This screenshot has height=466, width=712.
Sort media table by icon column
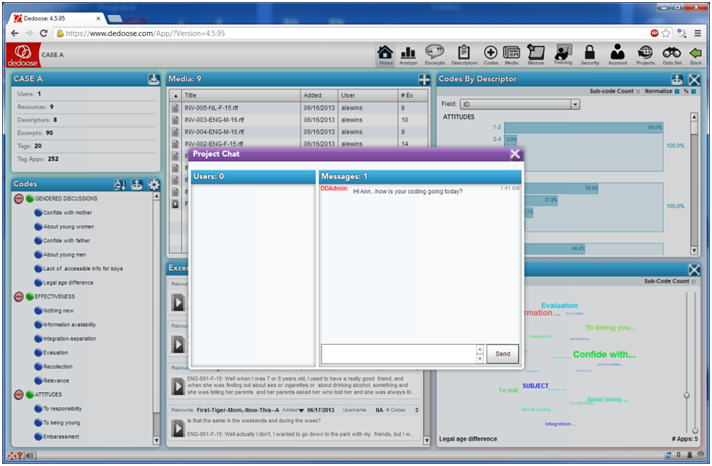coord(176,96)
